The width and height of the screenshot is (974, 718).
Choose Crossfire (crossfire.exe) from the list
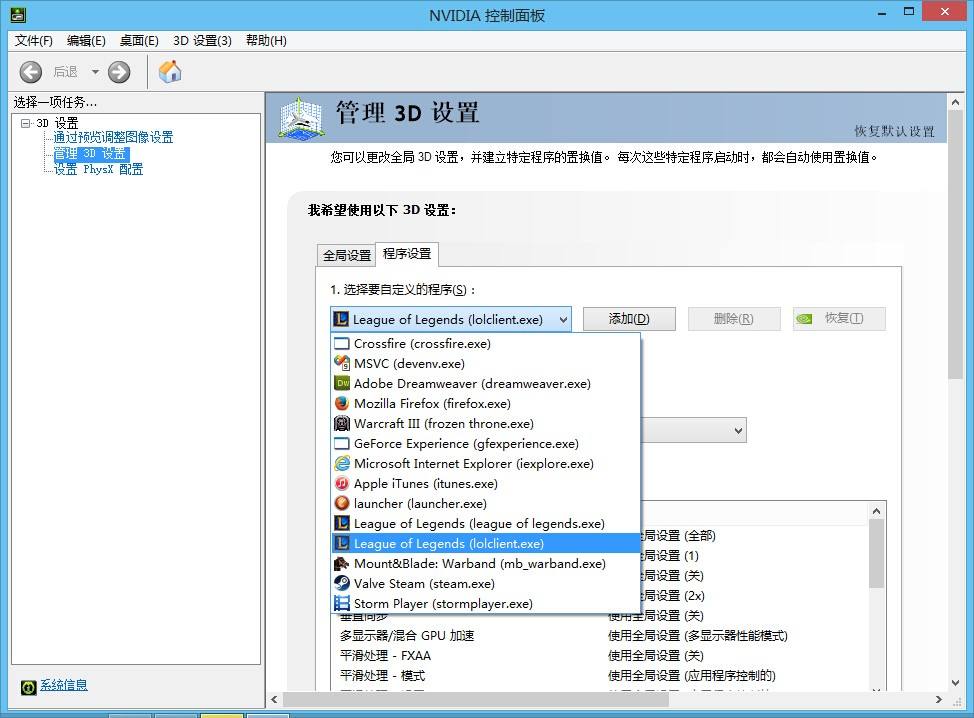[x=486, y=343]
